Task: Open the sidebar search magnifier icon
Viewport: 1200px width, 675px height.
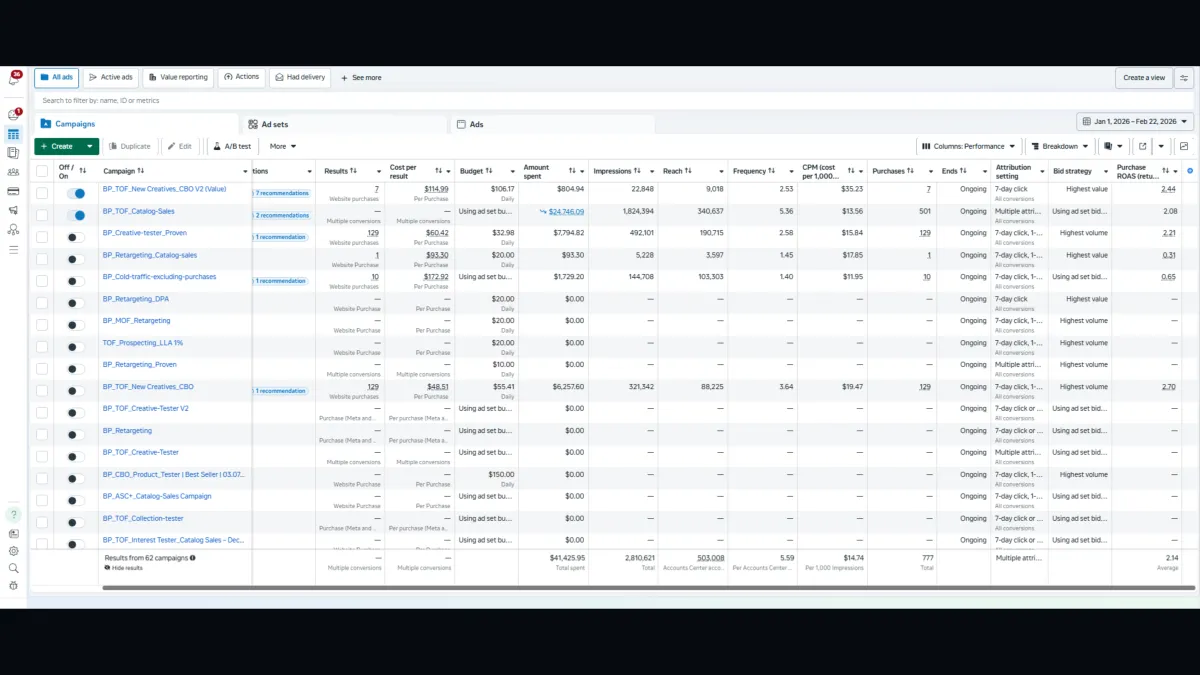Action: coord(13,568)
